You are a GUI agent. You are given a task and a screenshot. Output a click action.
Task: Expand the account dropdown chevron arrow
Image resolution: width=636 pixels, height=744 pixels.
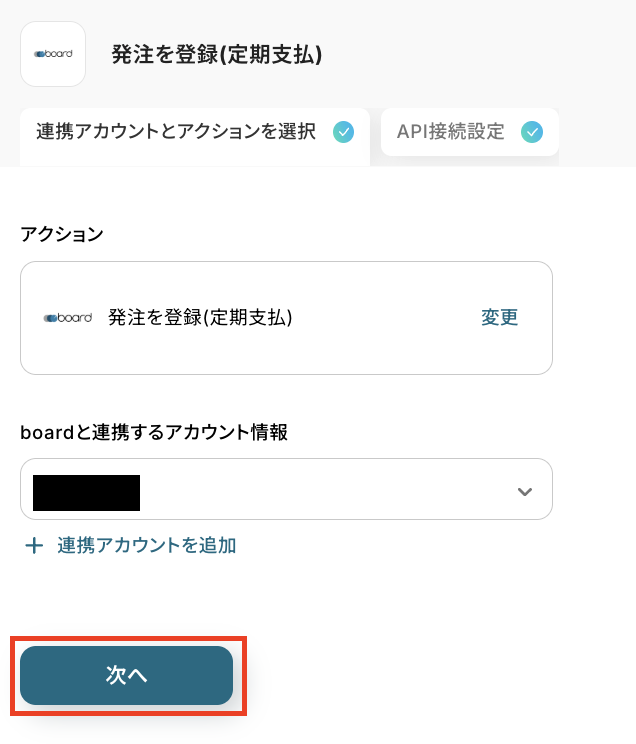click(x=524, y=491)
